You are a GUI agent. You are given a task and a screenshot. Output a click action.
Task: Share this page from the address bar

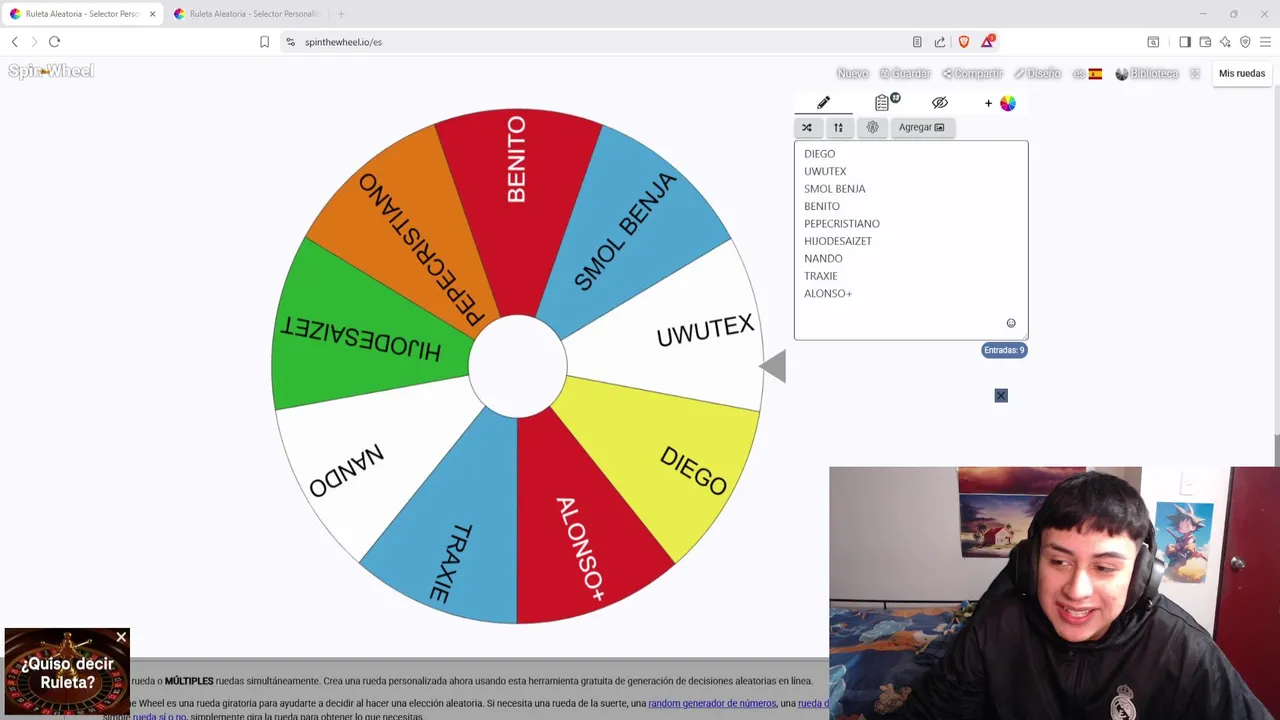pyautogui.click(x=940, y=42)
